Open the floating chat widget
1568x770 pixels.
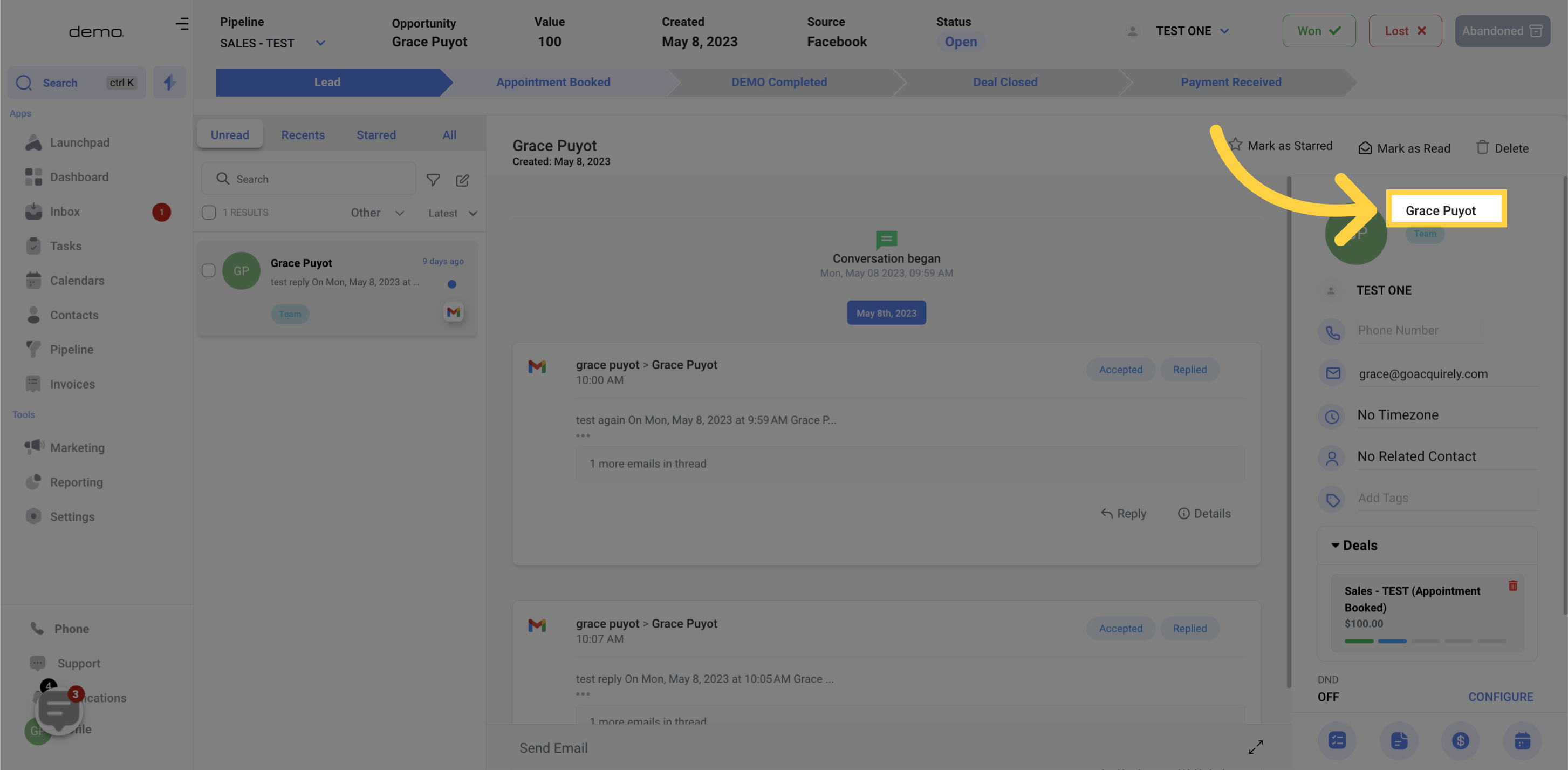click(59, 710)
